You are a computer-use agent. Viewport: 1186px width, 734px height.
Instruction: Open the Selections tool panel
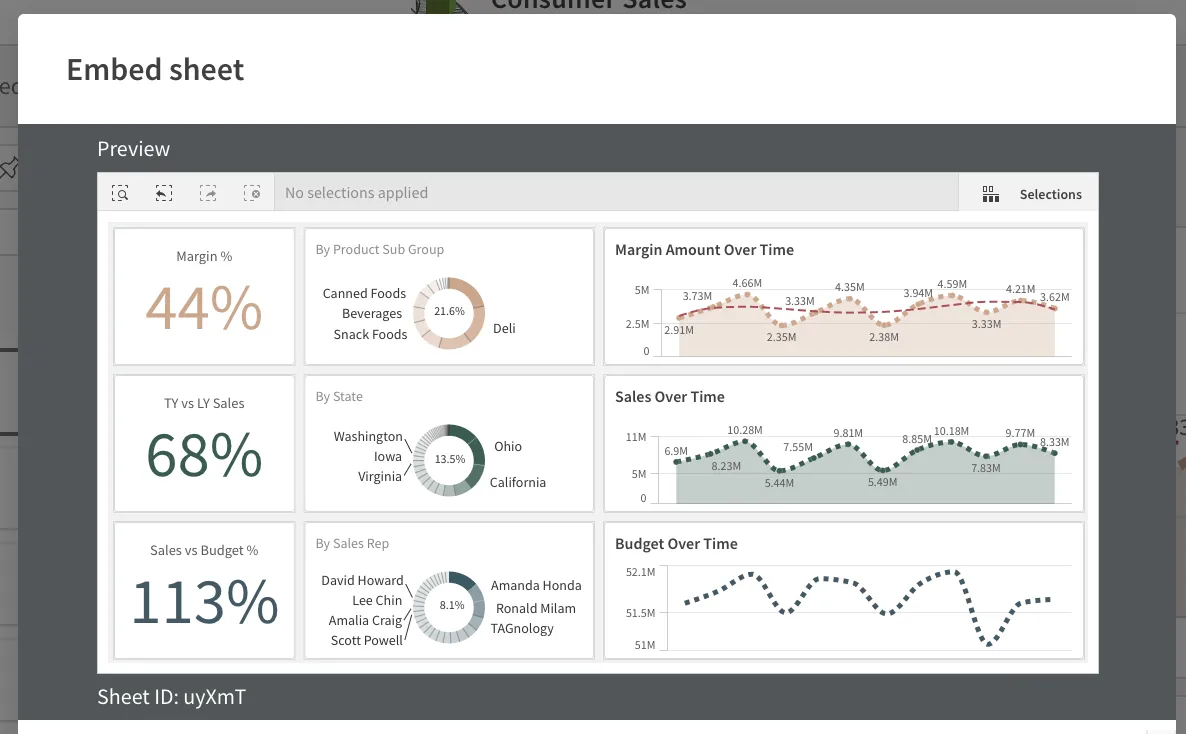(1029, 193)
